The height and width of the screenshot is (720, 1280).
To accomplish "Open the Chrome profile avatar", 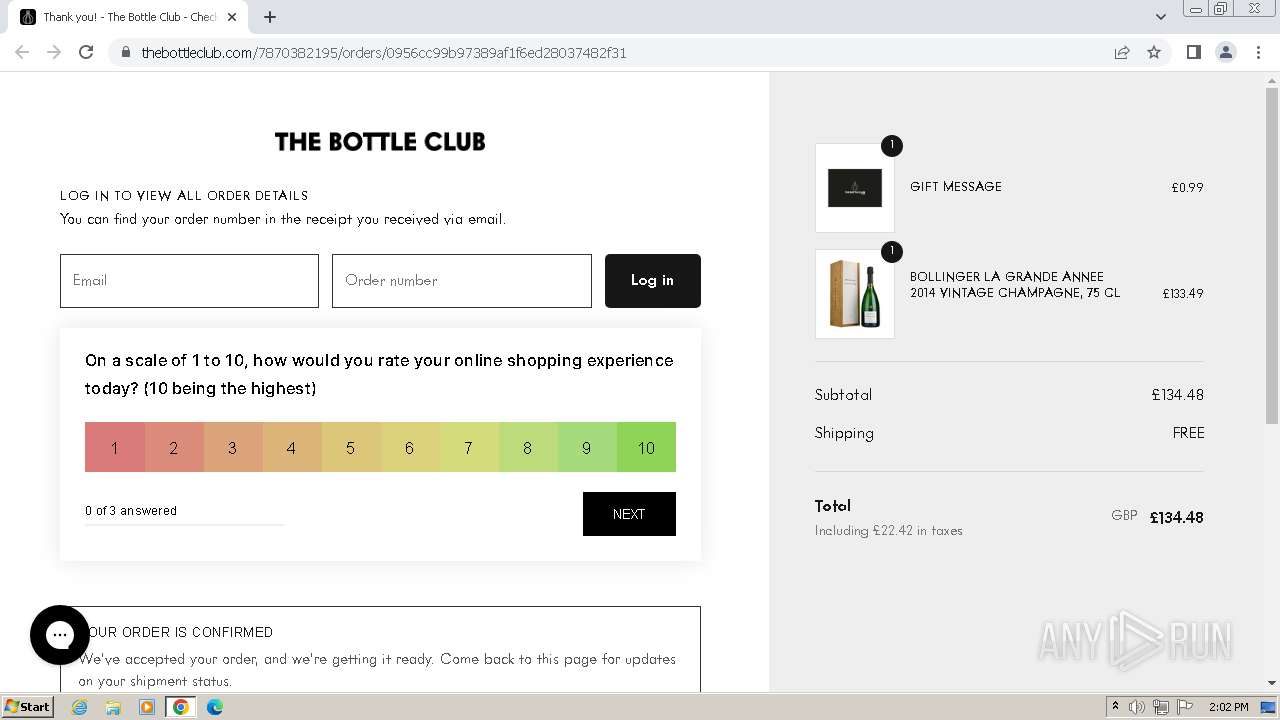I will click(1225, 52).
